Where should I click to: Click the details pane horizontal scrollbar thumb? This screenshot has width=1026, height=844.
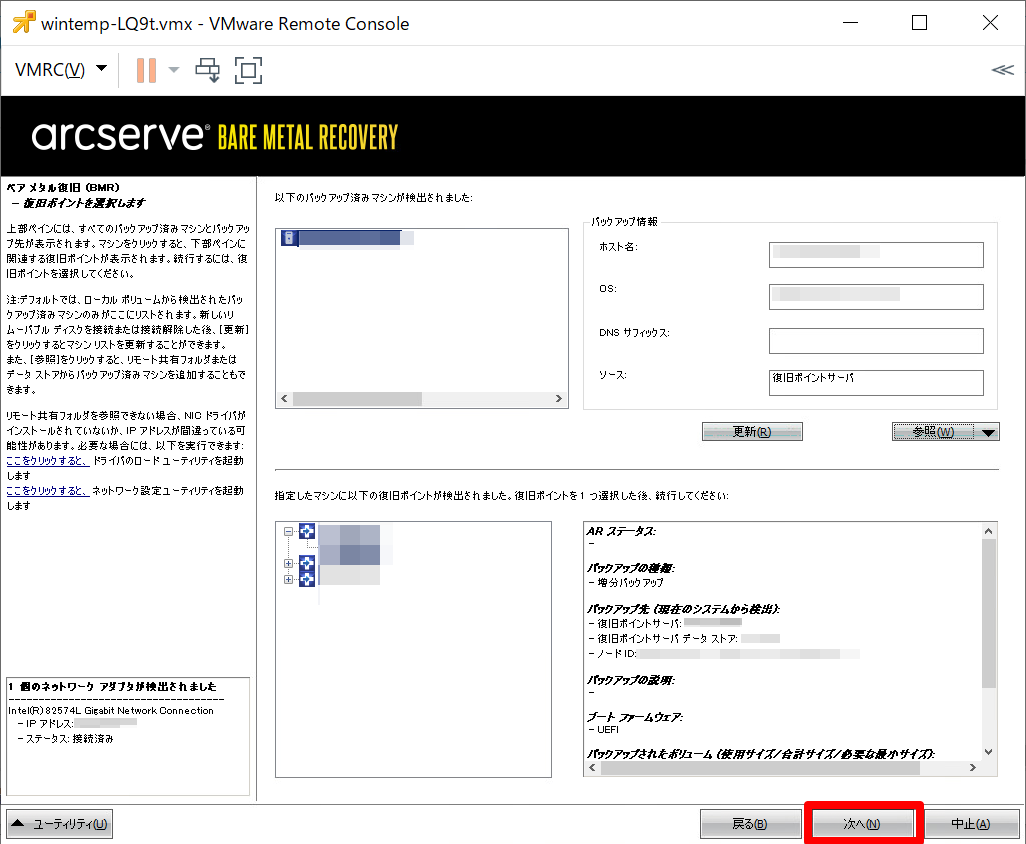tap(760, 767)
